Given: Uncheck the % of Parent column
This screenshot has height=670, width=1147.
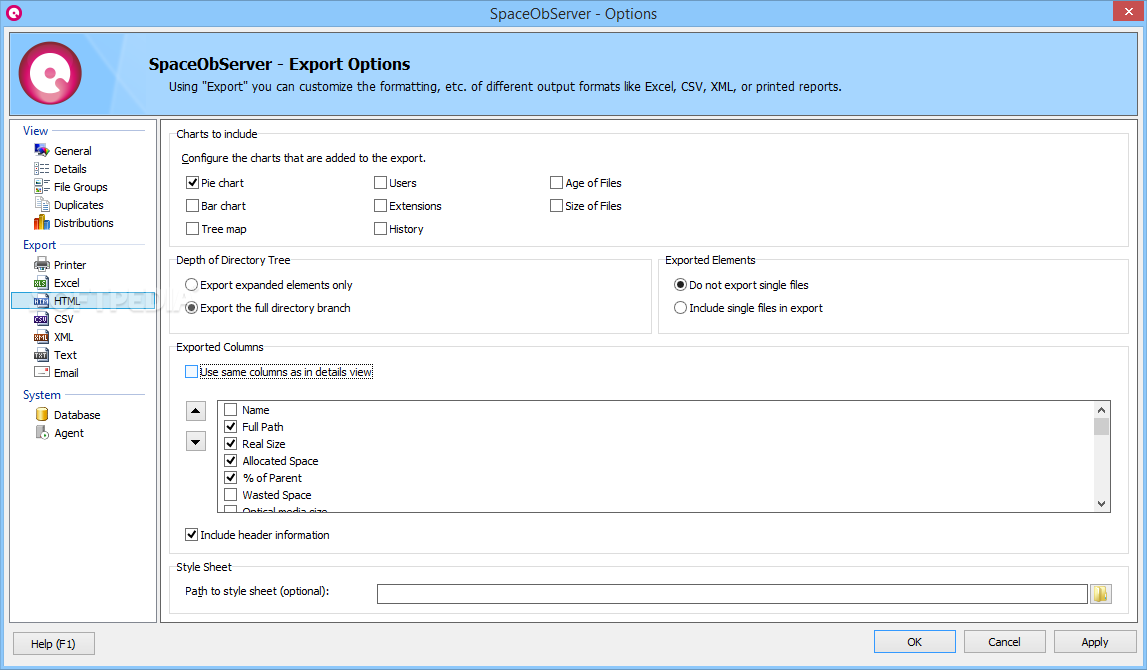Looking at the screenshot, I should point(230,478).
